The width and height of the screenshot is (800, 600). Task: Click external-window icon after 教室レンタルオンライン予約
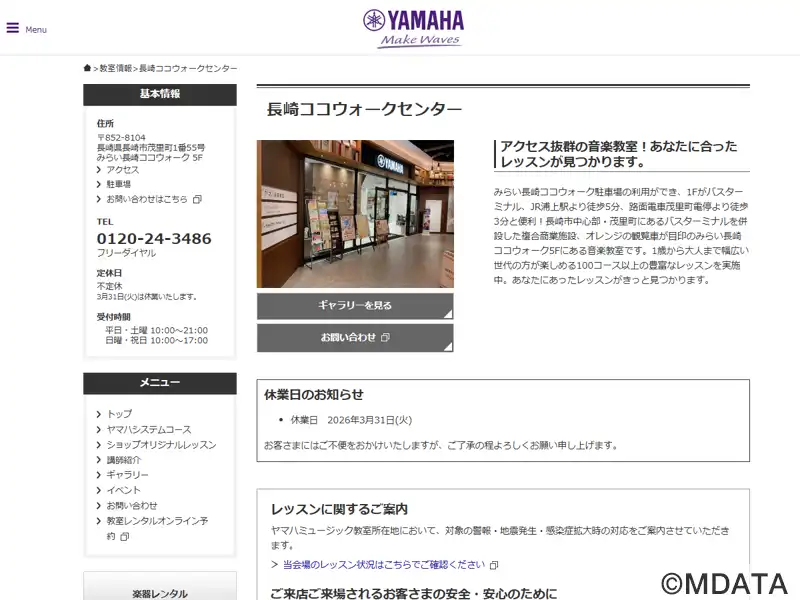[x=124, y=537]
